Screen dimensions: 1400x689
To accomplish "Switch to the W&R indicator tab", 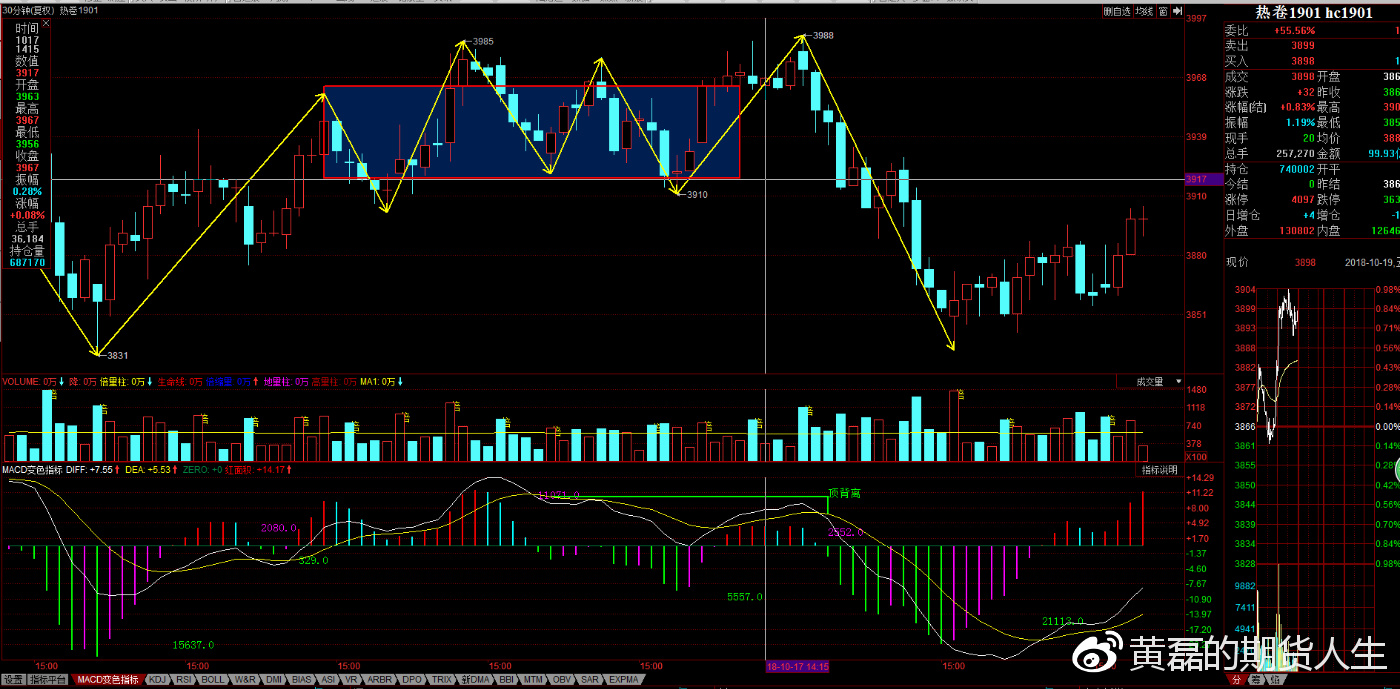I will pos(245,680).
